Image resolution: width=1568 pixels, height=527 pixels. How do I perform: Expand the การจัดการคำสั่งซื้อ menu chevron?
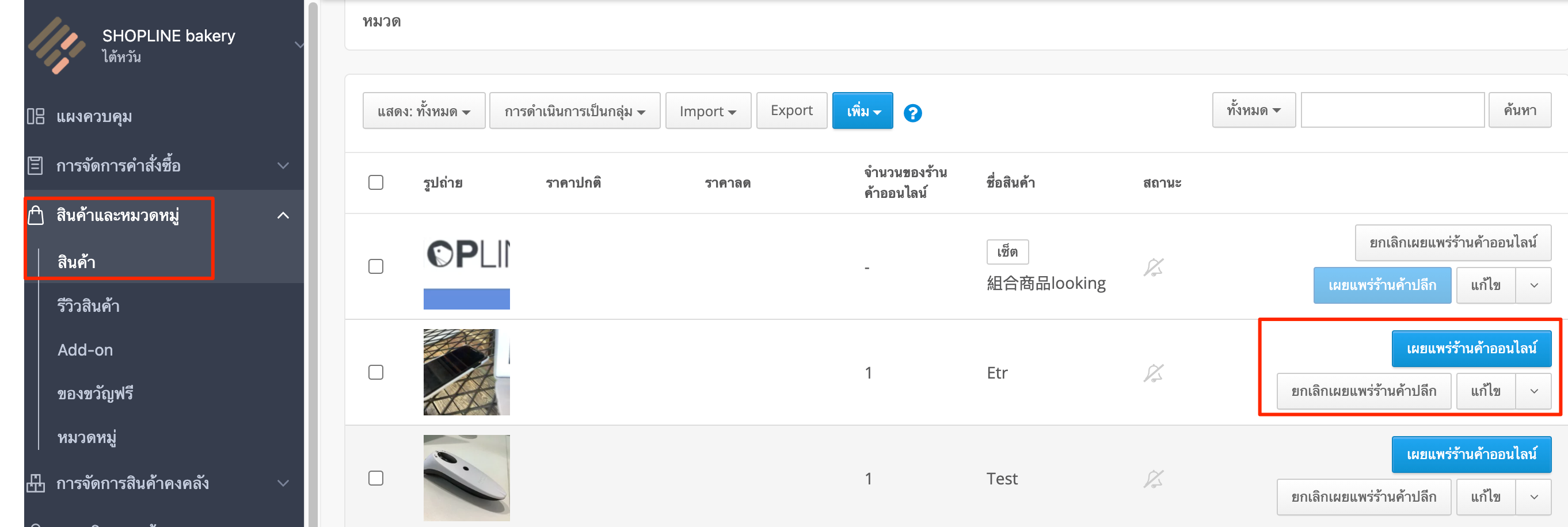coord(283,166)
